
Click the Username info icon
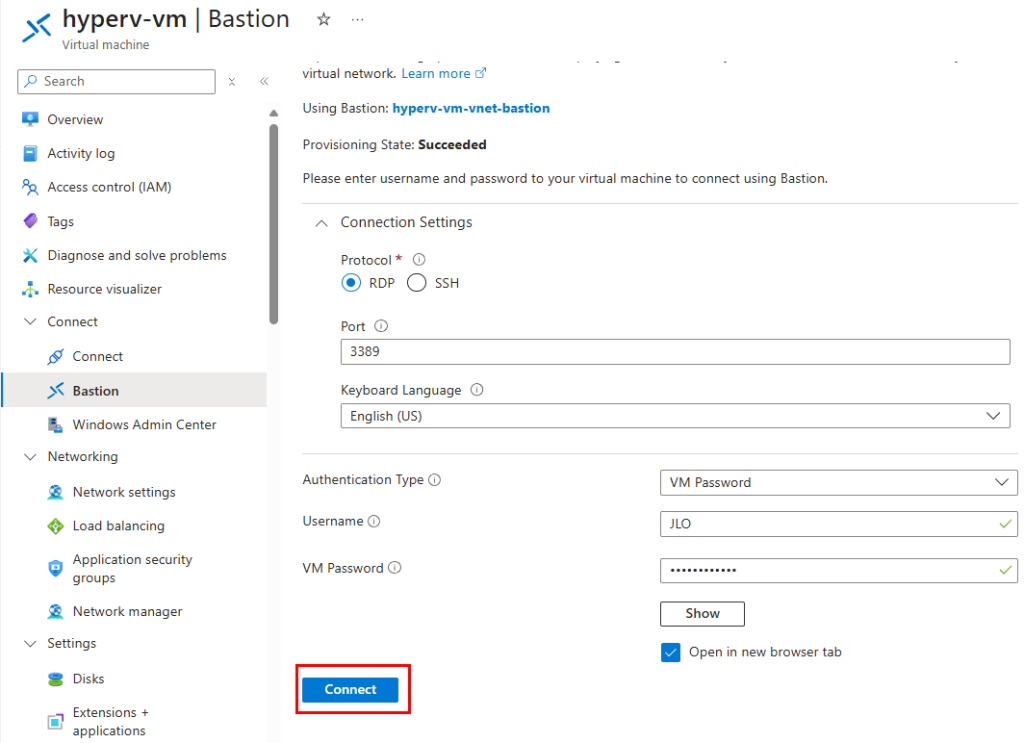(374, 521)
